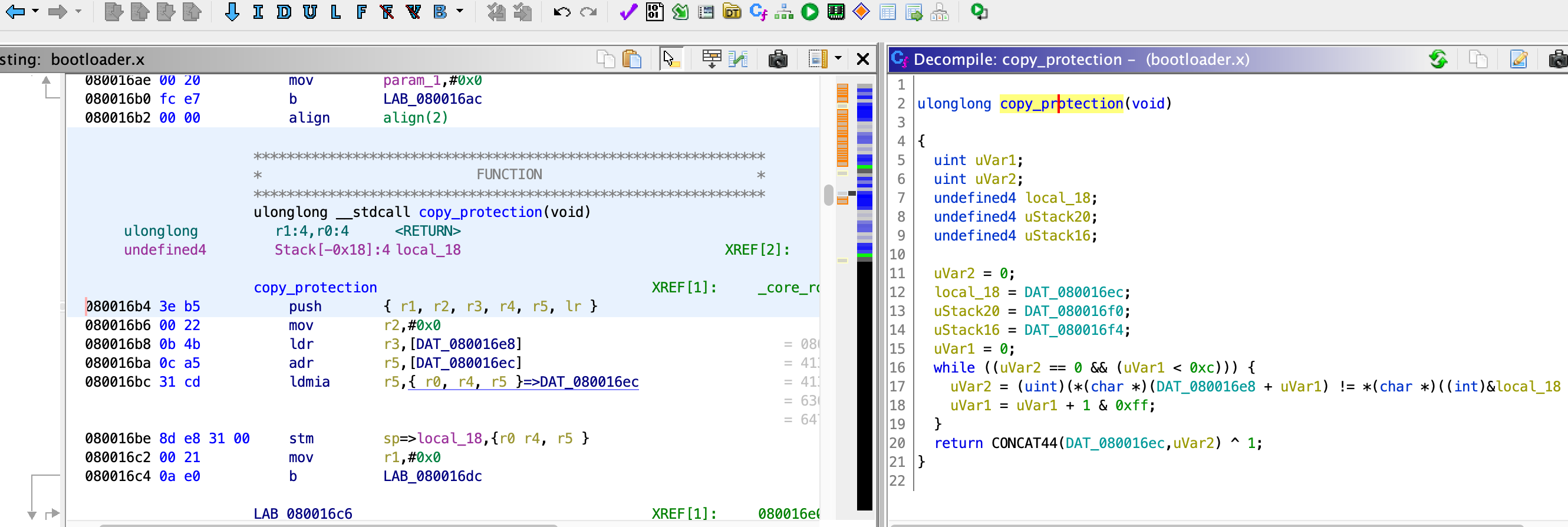Viewport: 1568px width, 527px height.
Task: Open forward navigation history dropdown
Action: coord(78,12)
